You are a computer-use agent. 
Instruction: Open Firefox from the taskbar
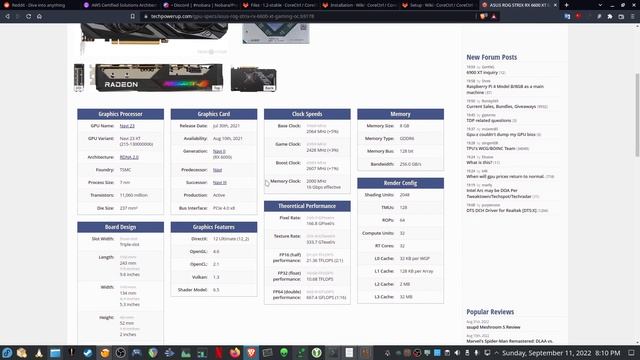click(x=235, y=353)
